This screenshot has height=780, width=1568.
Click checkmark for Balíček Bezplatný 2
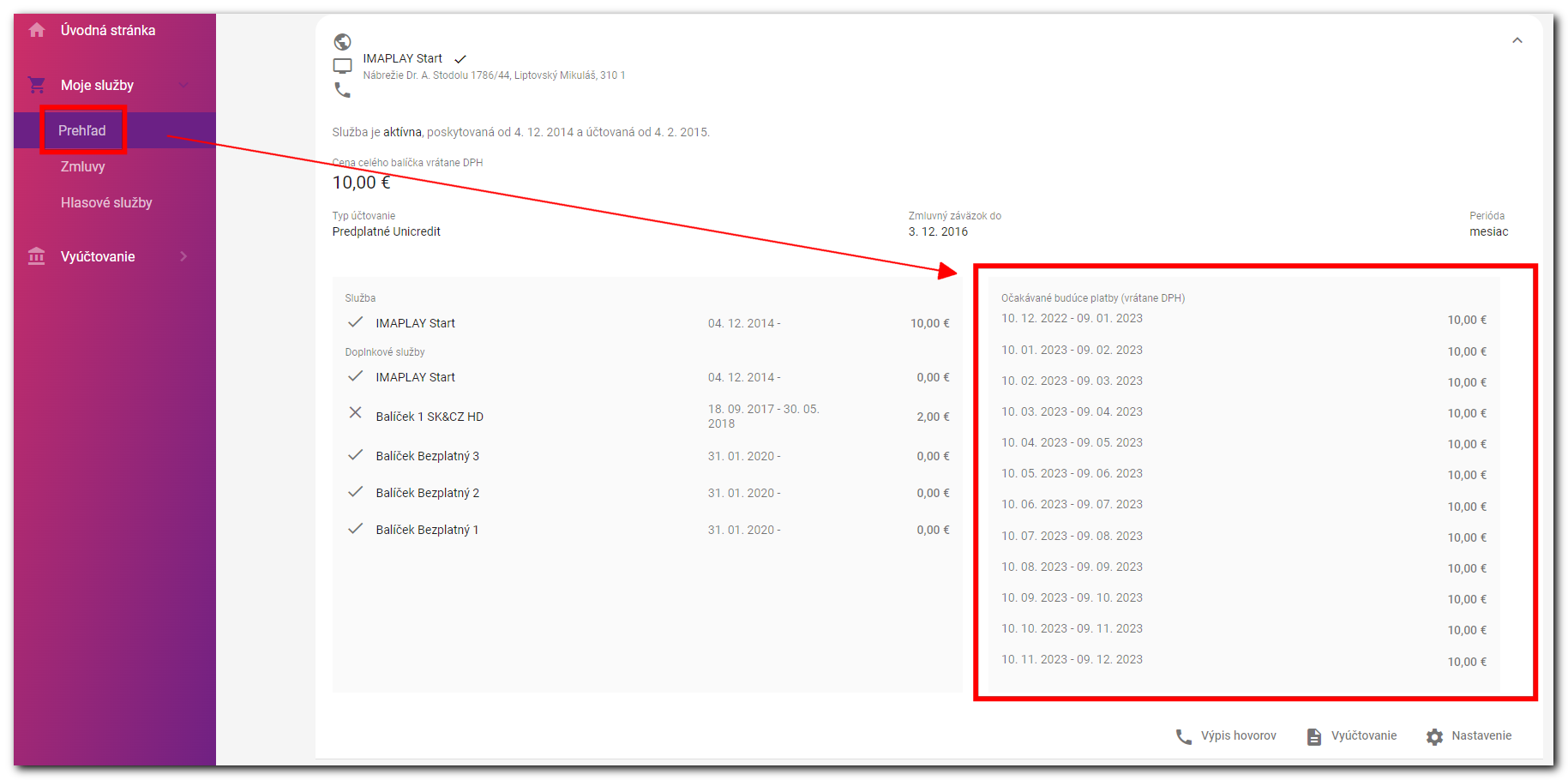point(356,492)
